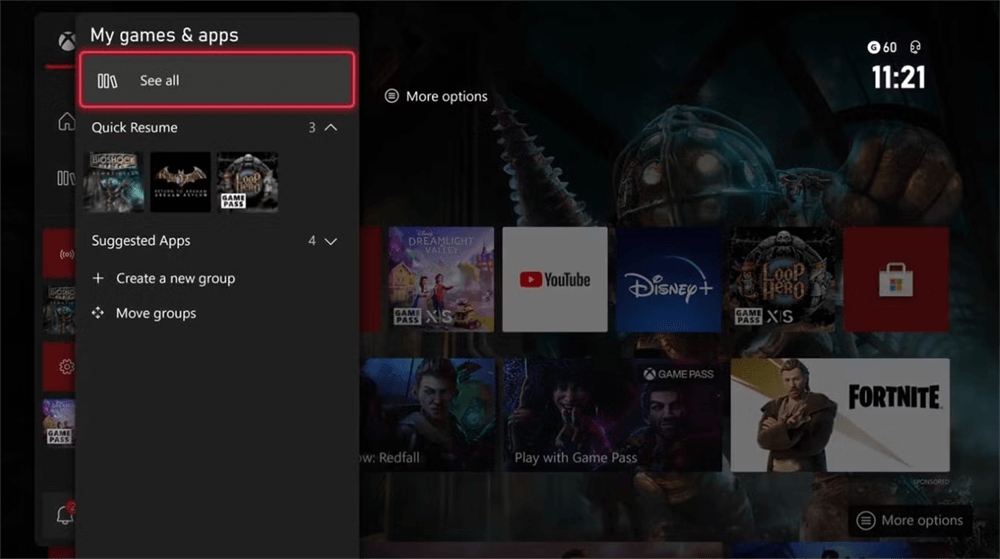Click the broadcast icon red tile

pyautogui.click(x=59, y=254)
